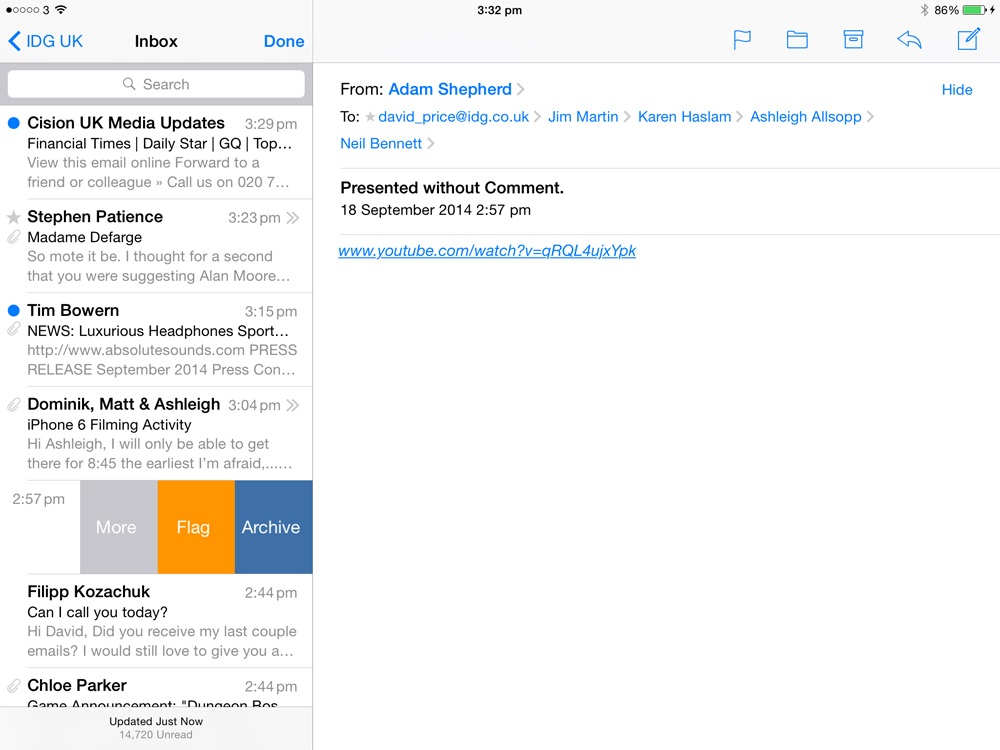Tap the Wi-Fi status icon

coord(61,10)
